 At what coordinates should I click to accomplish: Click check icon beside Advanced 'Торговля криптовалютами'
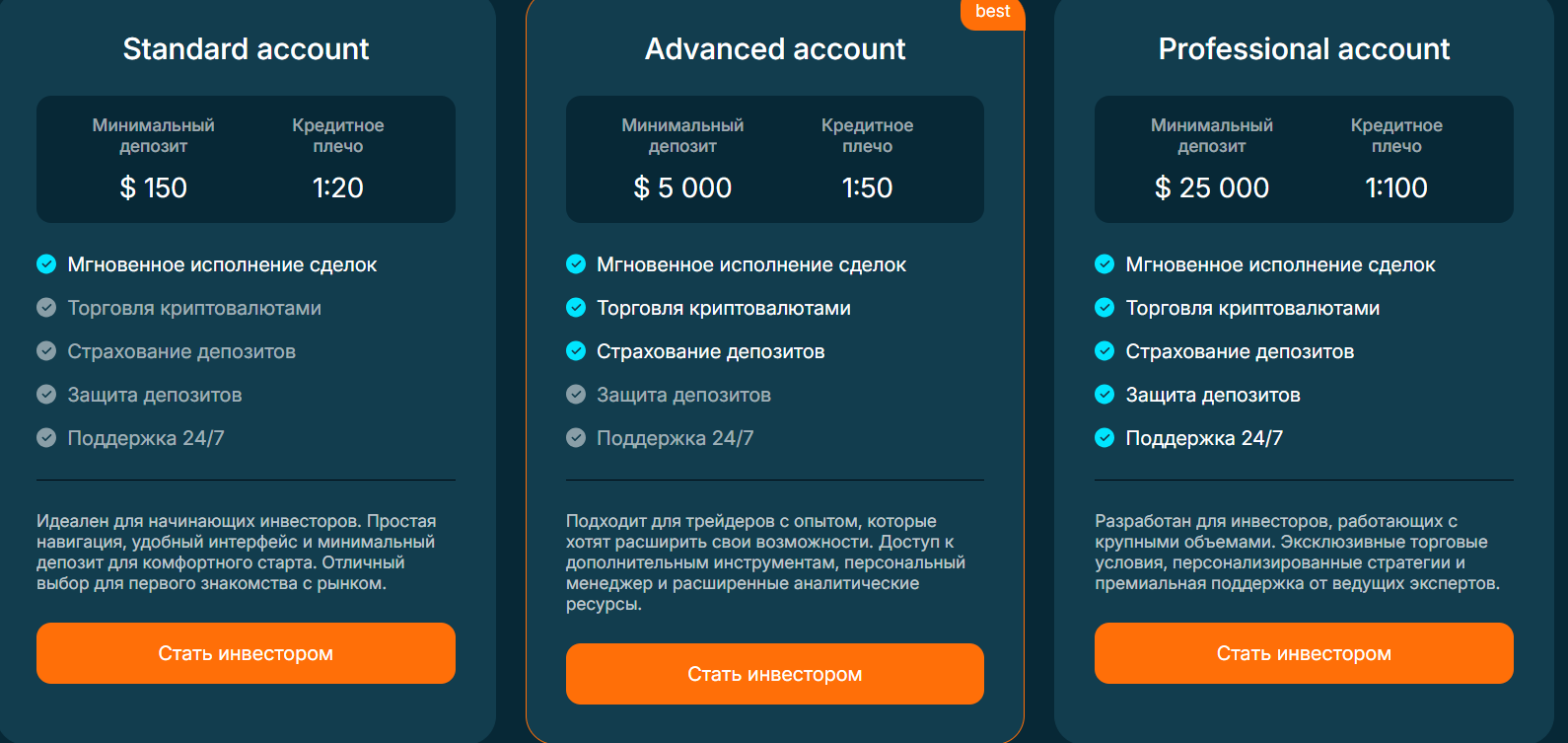(576, 307)
